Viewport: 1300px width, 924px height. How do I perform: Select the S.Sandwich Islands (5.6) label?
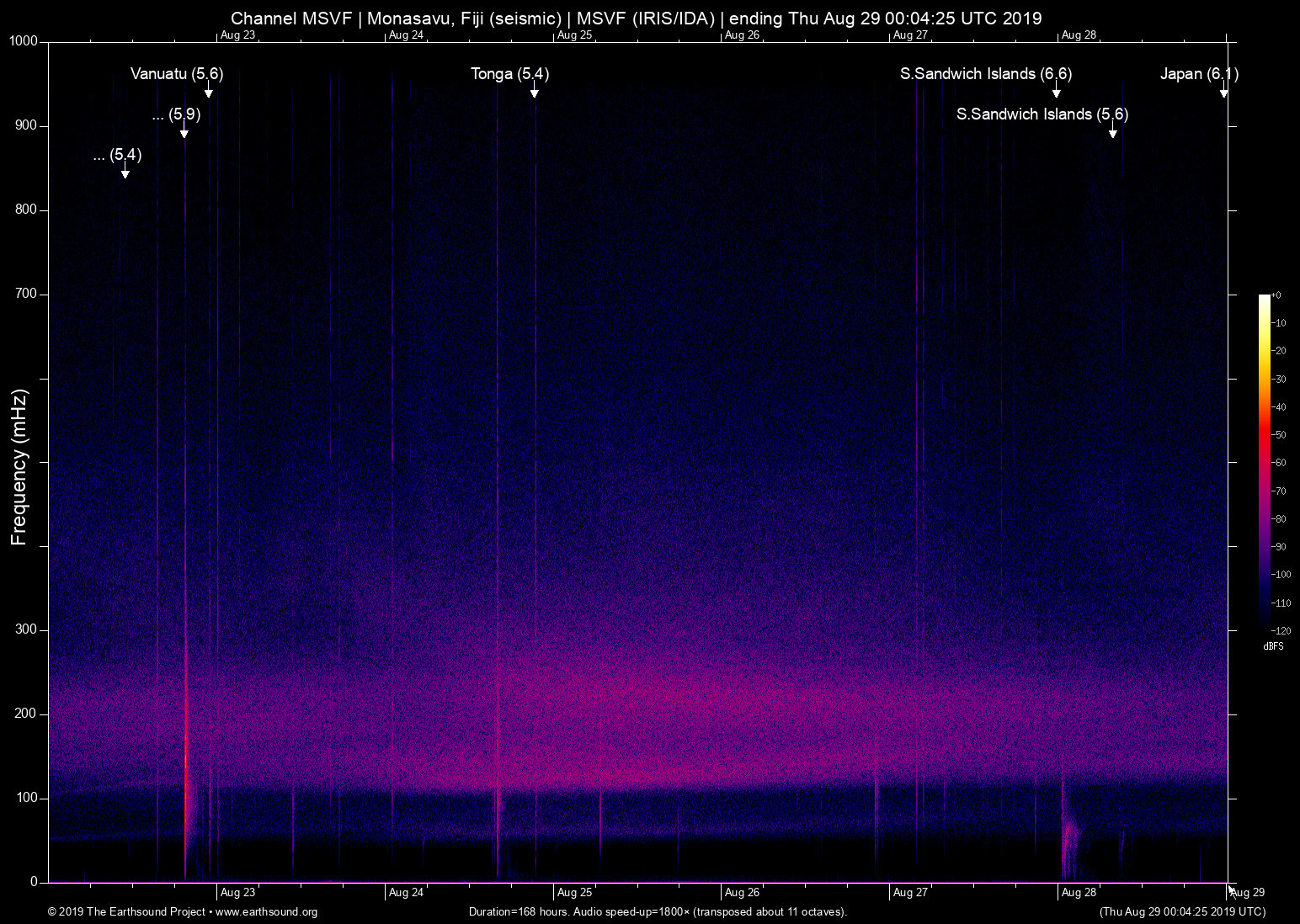[x=1042, y=114]
